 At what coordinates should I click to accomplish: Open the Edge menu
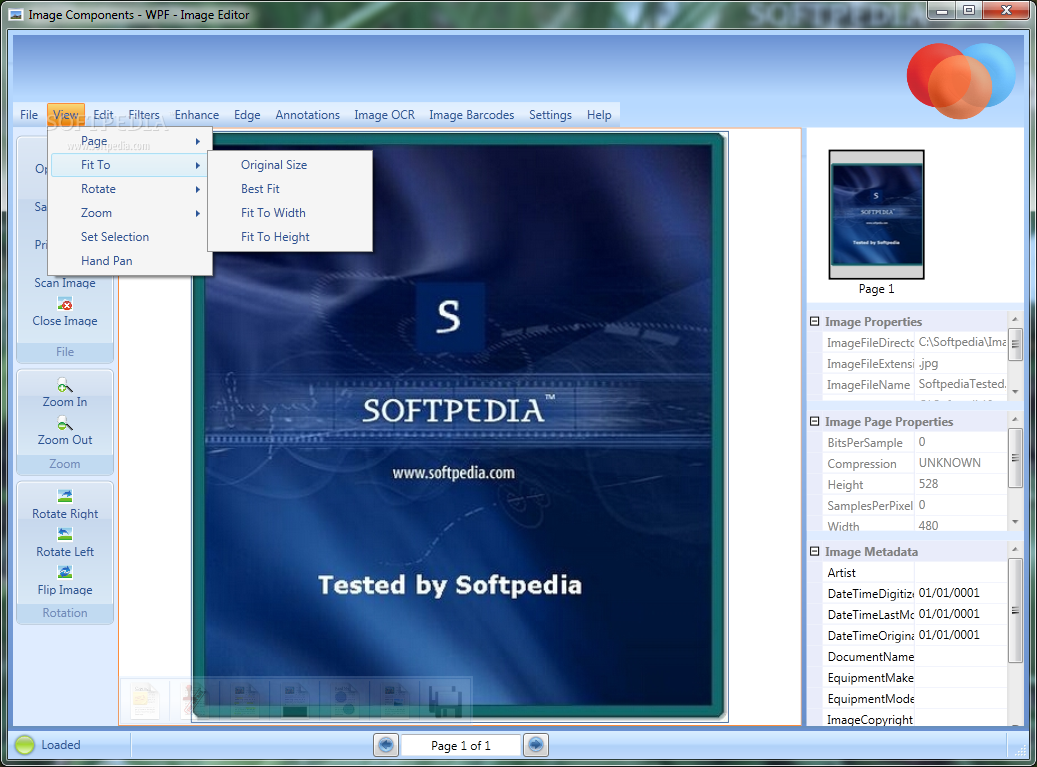point(247,114)
